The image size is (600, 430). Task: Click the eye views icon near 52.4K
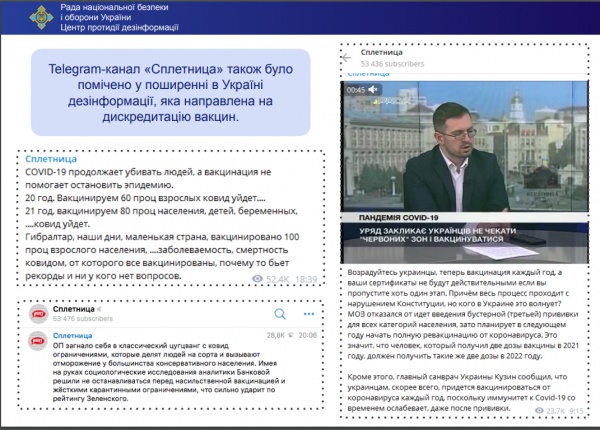258,279
